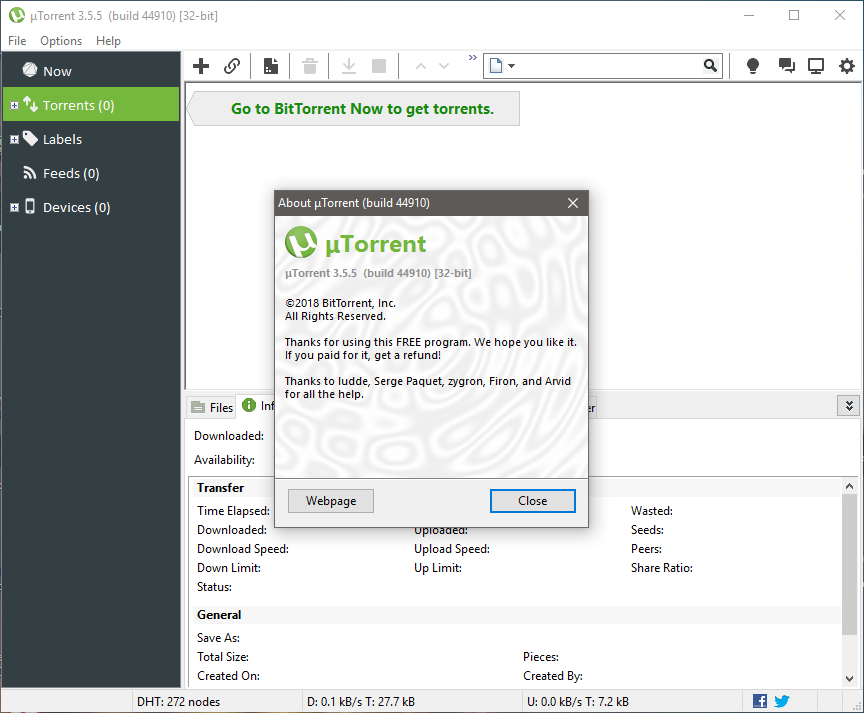Click Add Torrent from URL link icon
Screen dimensions: 864x713
(x=232, y=66)
